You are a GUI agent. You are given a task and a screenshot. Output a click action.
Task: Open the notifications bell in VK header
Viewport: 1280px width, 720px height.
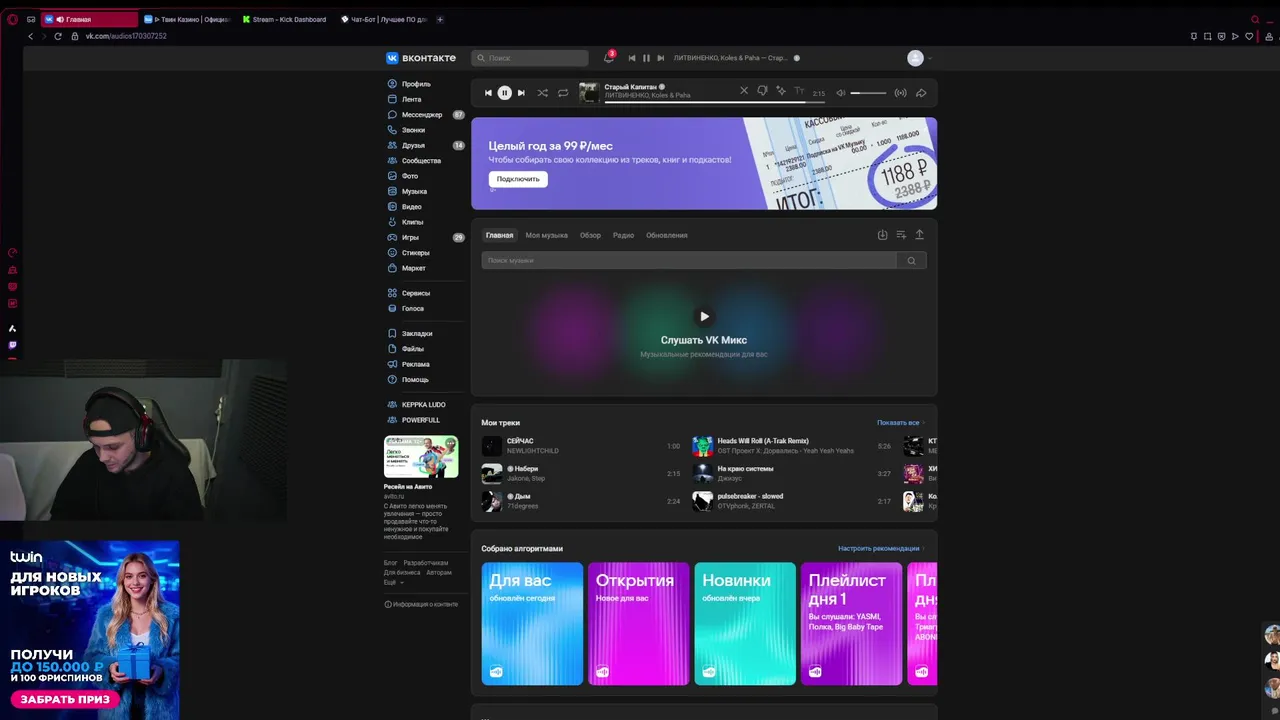[608, 58]
